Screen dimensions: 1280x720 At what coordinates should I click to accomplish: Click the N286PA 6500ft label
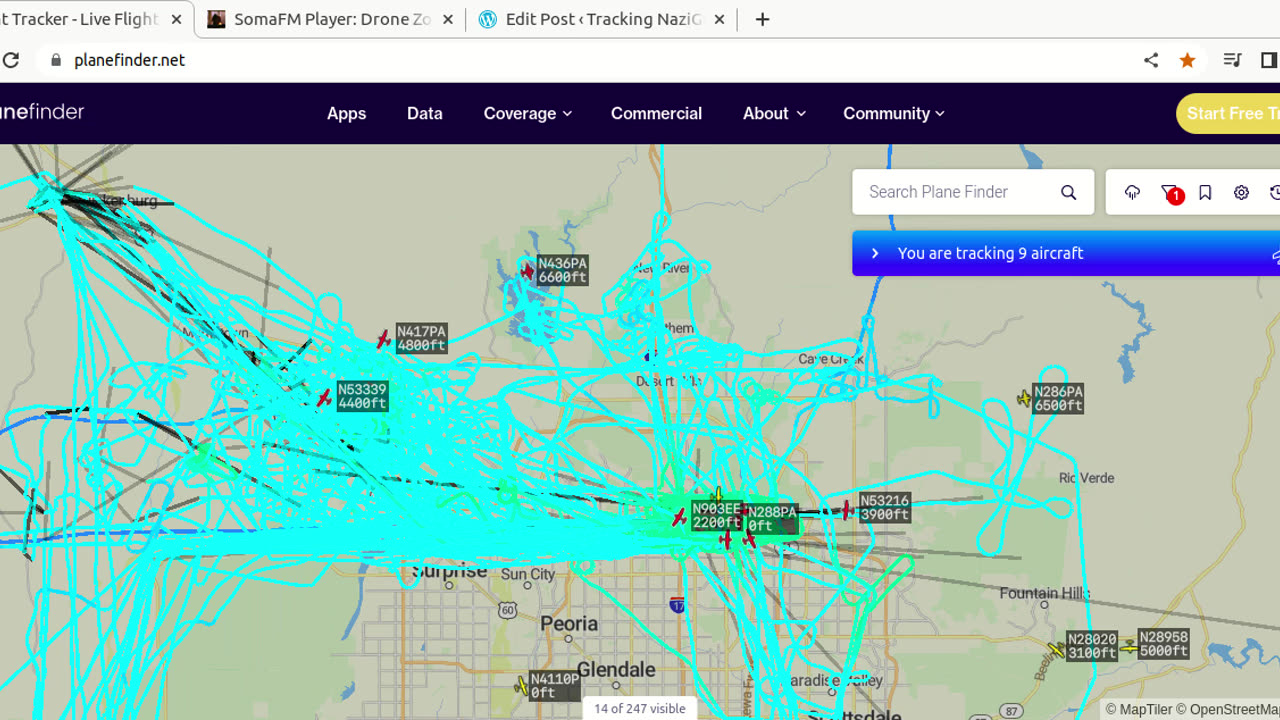click(1058, 399)
